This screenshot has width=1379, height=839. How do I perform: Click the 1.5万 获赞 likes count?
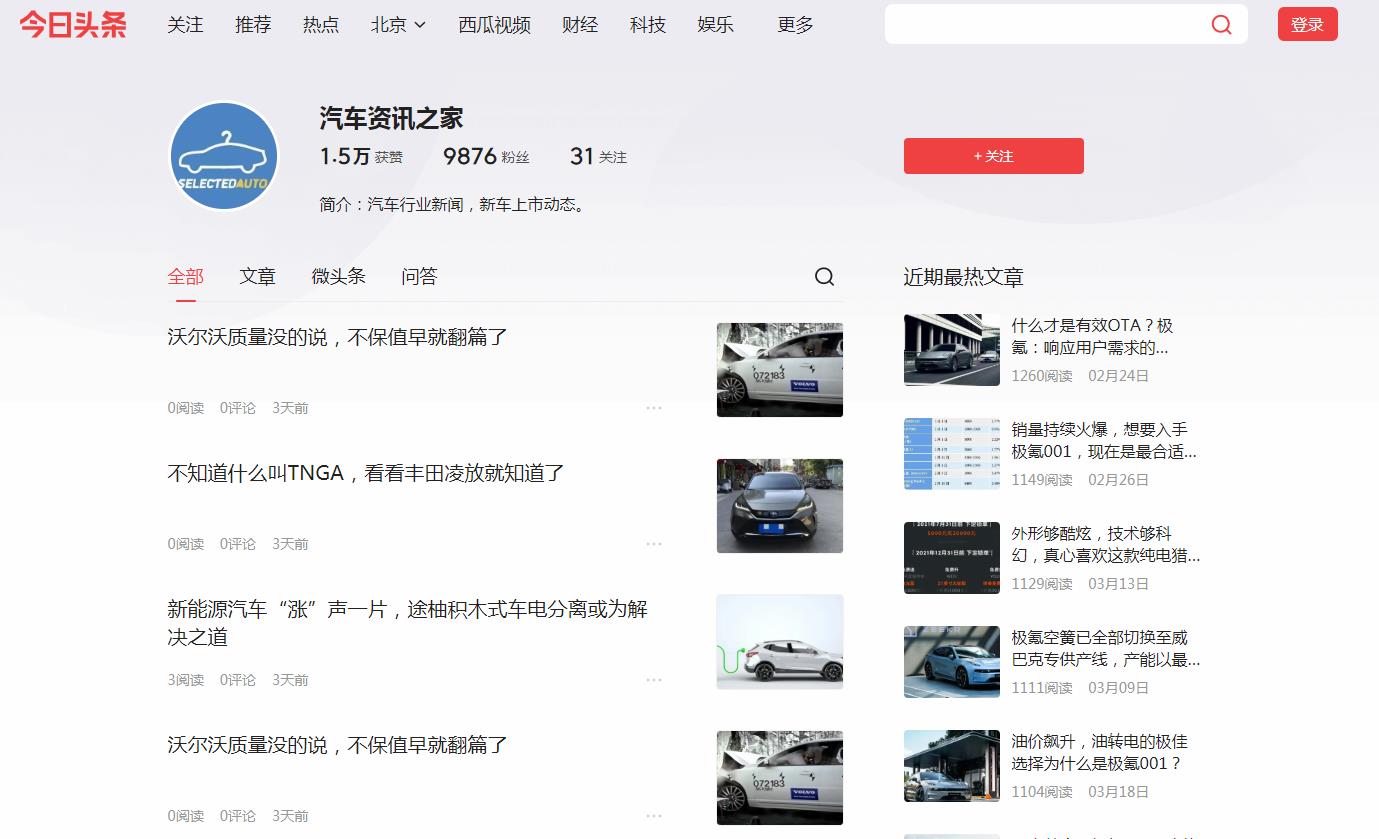click(x=361, y=157)
